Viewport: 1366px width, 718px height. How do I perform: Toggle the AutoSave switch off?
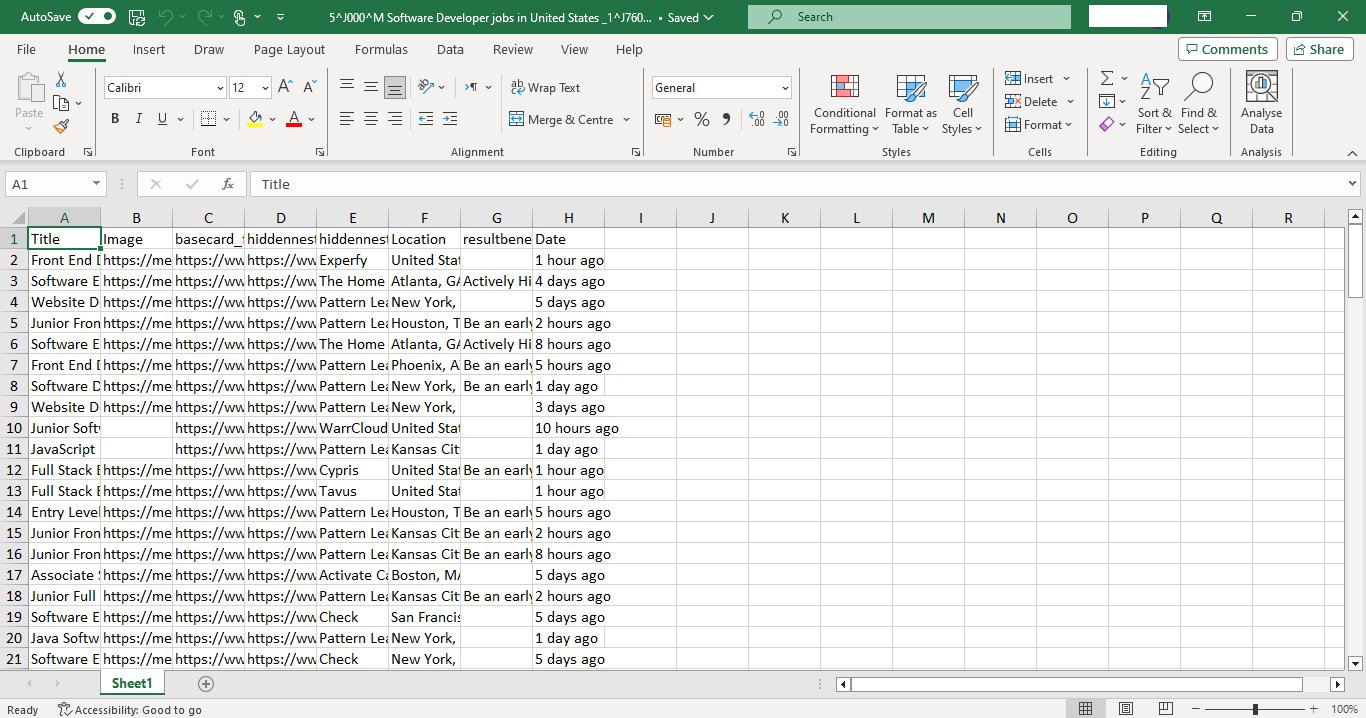click(97, 17)
